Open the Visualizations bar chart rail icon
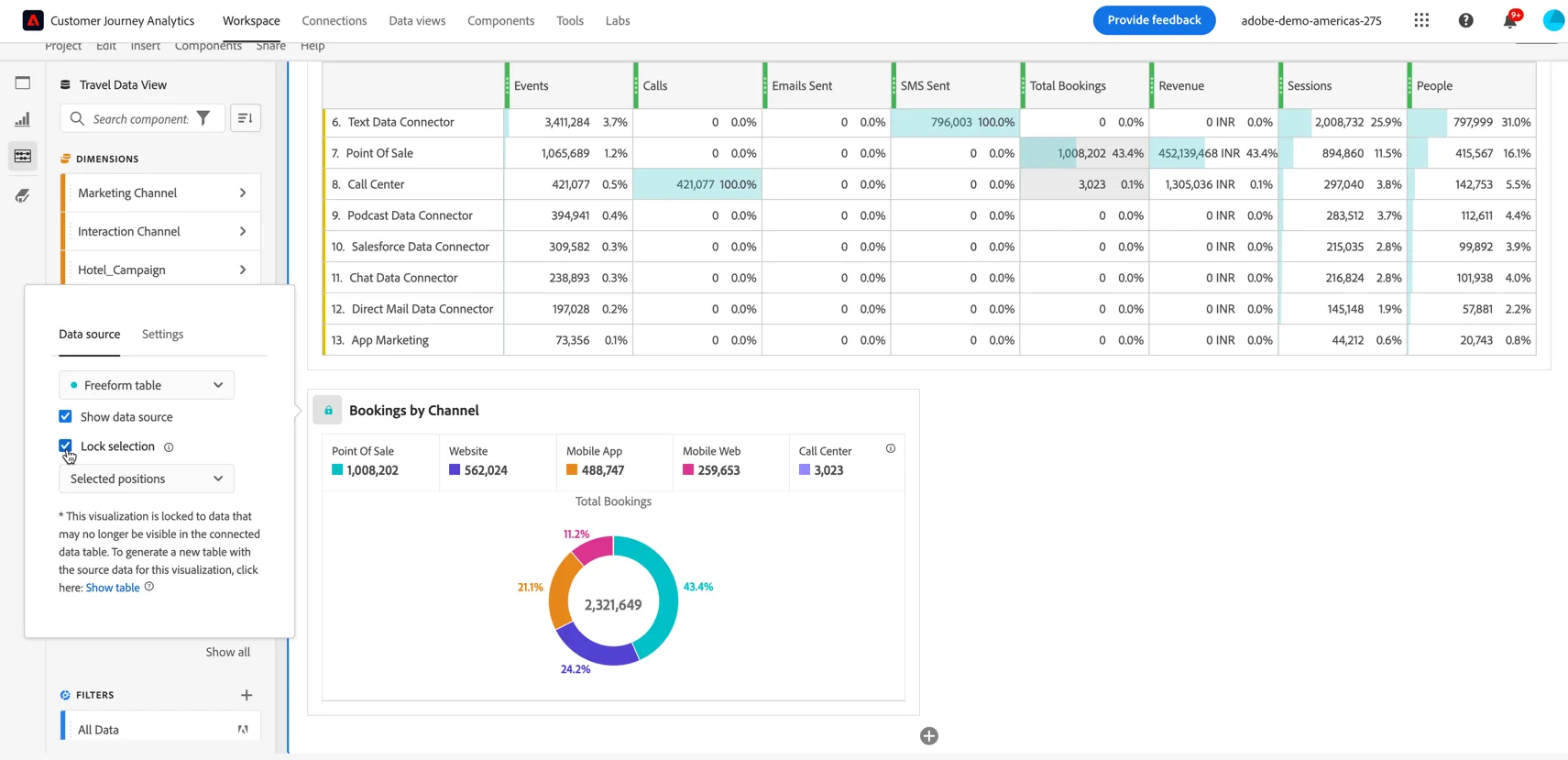Screen dimensions: 1568x760 point(23,119)
